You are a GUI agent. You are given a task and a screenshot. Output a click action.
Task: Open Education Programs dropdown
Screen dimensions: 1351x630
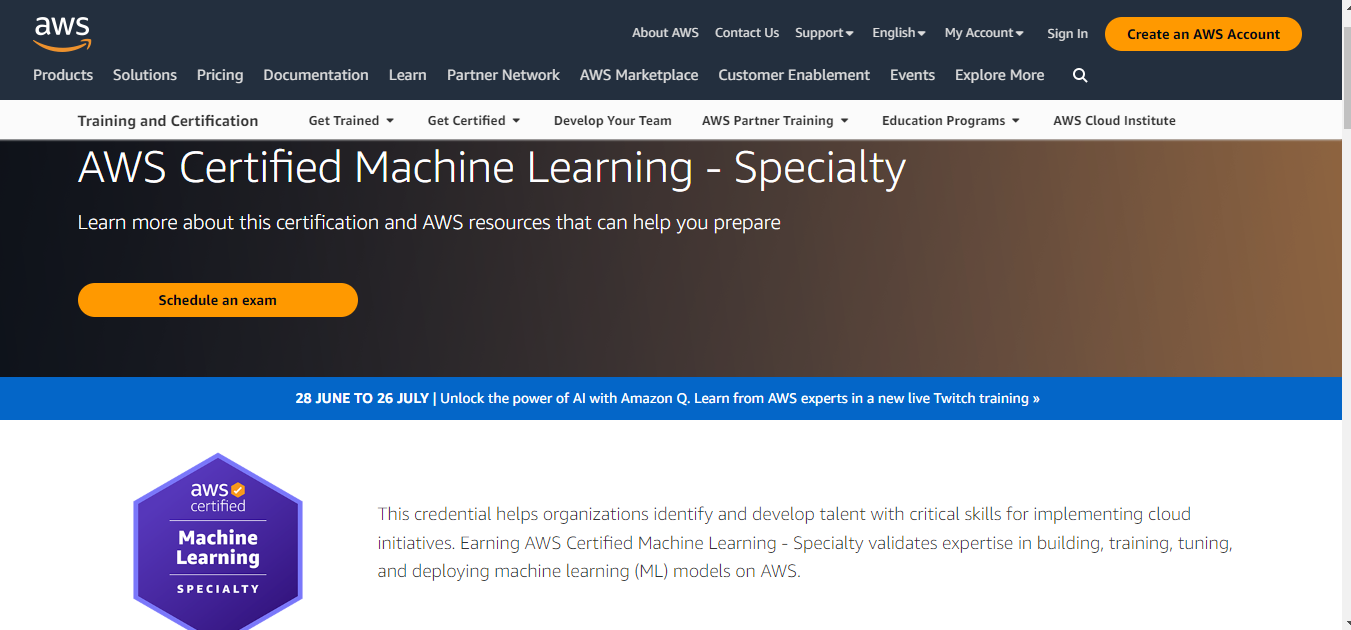(950, 121)
